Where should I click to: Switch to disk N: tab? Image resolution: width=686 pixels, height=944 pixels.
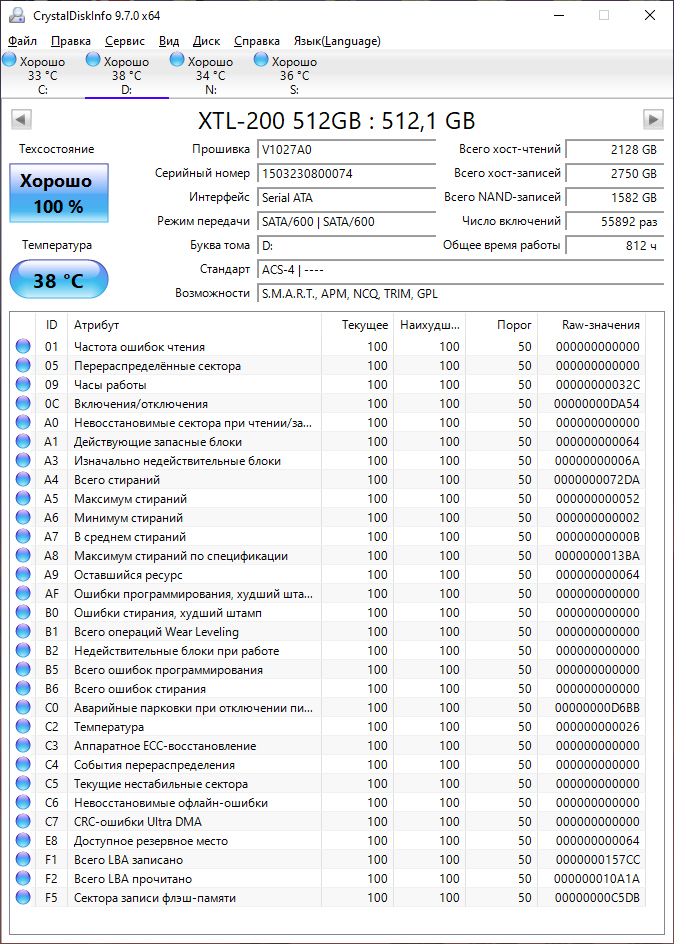(x=210, y=75)
